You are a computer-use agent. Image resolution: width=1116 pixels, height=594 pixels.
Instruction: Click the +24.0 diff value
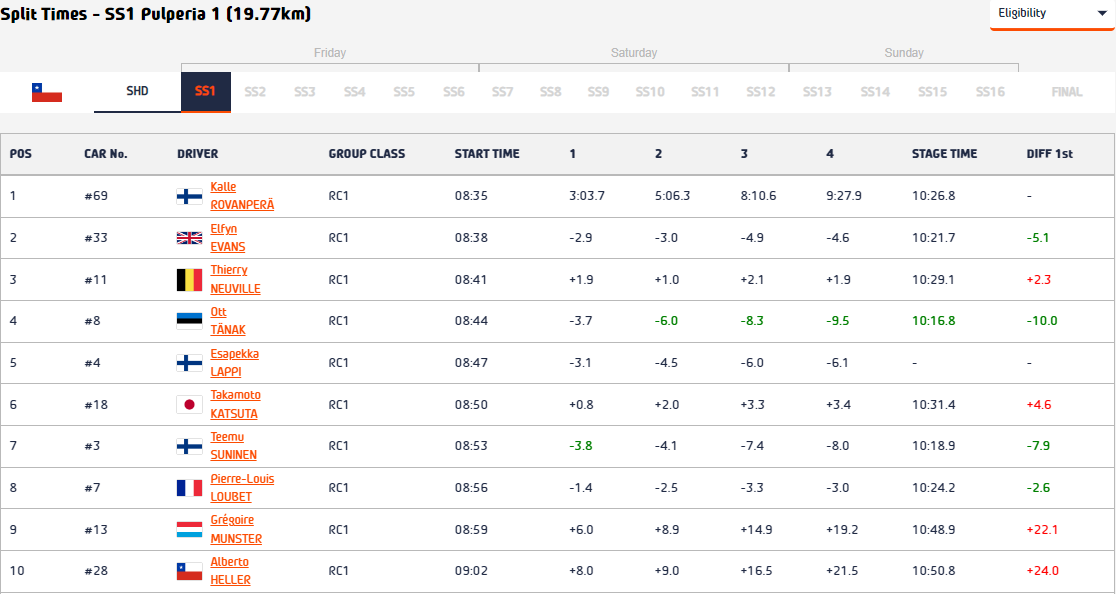[x=1043, y=571]
